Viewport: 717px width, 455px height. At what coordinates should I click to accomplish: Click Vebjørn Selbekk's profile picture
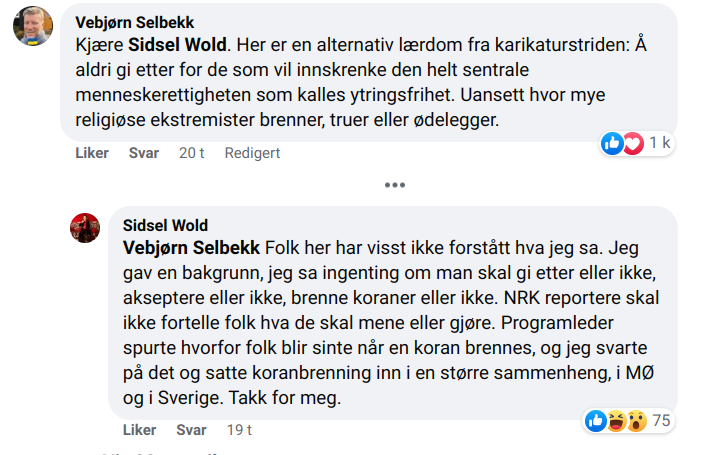[32, 26]
